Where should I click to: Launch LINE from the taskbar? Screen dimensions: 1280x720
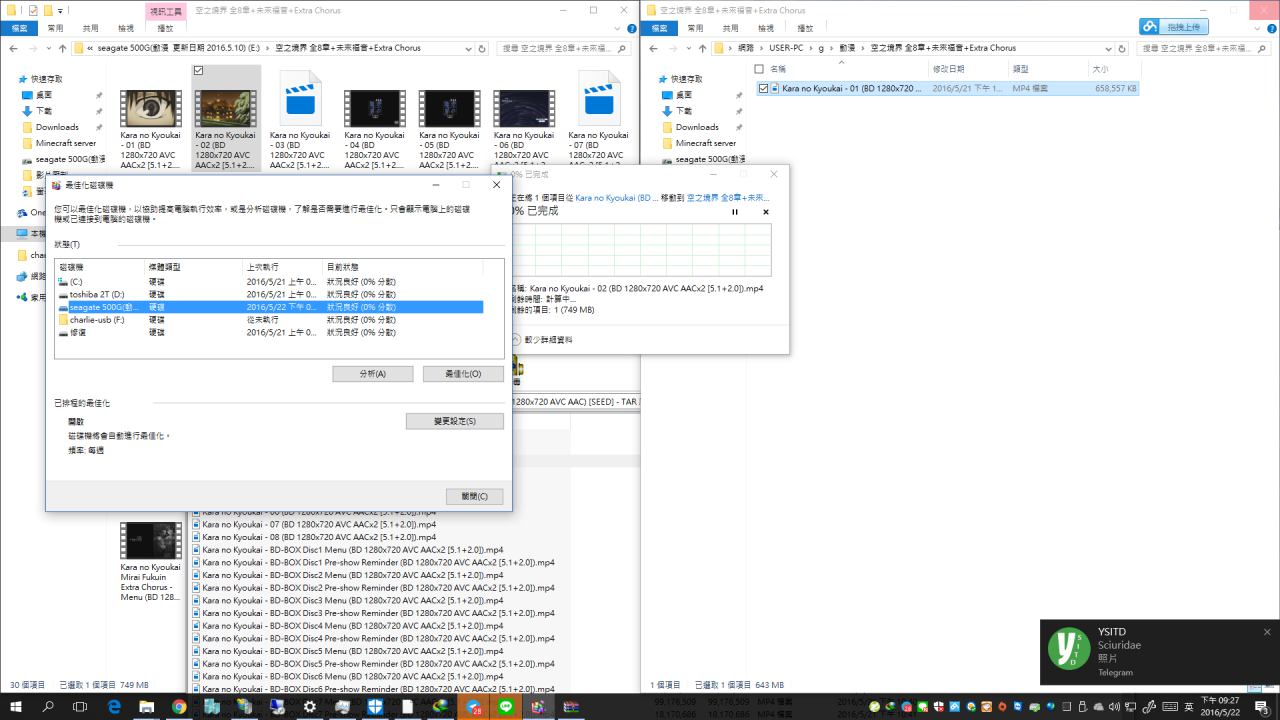[506, 707]
